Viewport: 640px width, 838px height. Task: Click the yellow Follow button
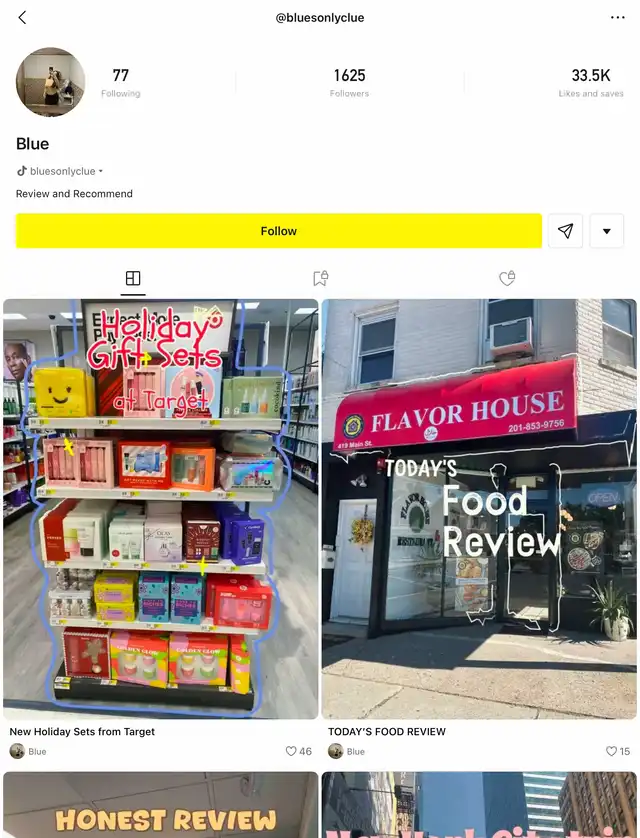point(278,231)
